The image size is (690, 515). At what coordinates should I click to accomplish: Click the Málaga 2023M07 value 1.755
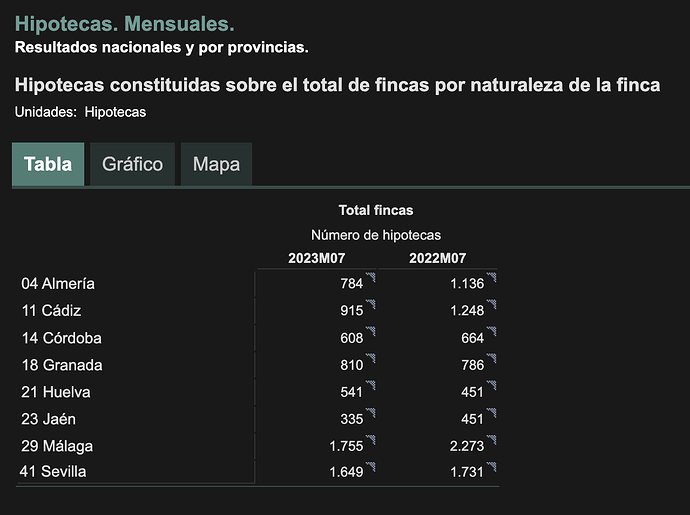tap(346, 446)
